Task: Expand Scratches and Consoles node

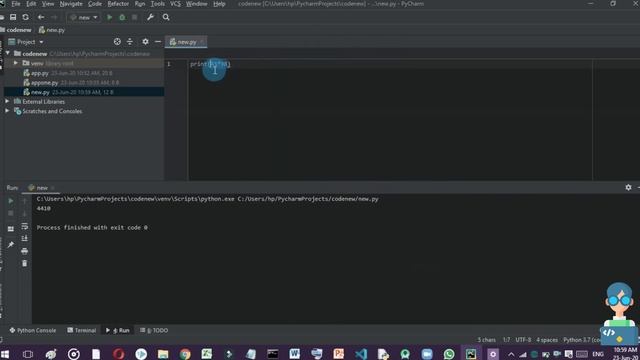Action: coord(7,111)
